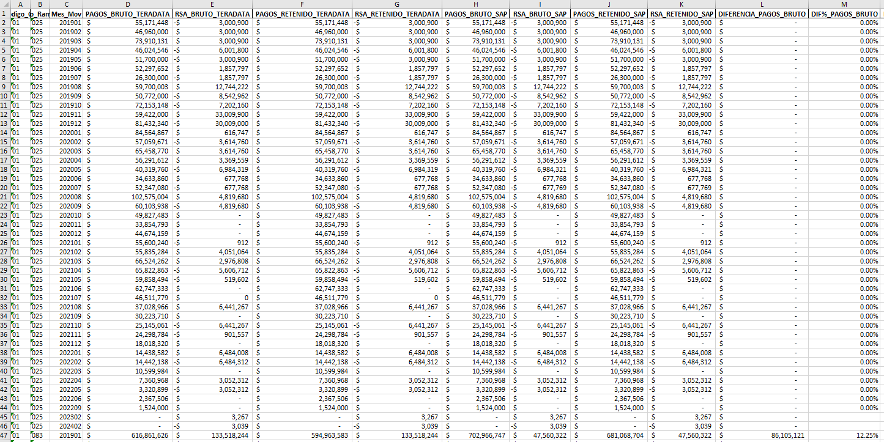Screen dimensions: 884x442
Task: Select the 681,068,704 cell in row 47
Action: (x=609, y=435)
